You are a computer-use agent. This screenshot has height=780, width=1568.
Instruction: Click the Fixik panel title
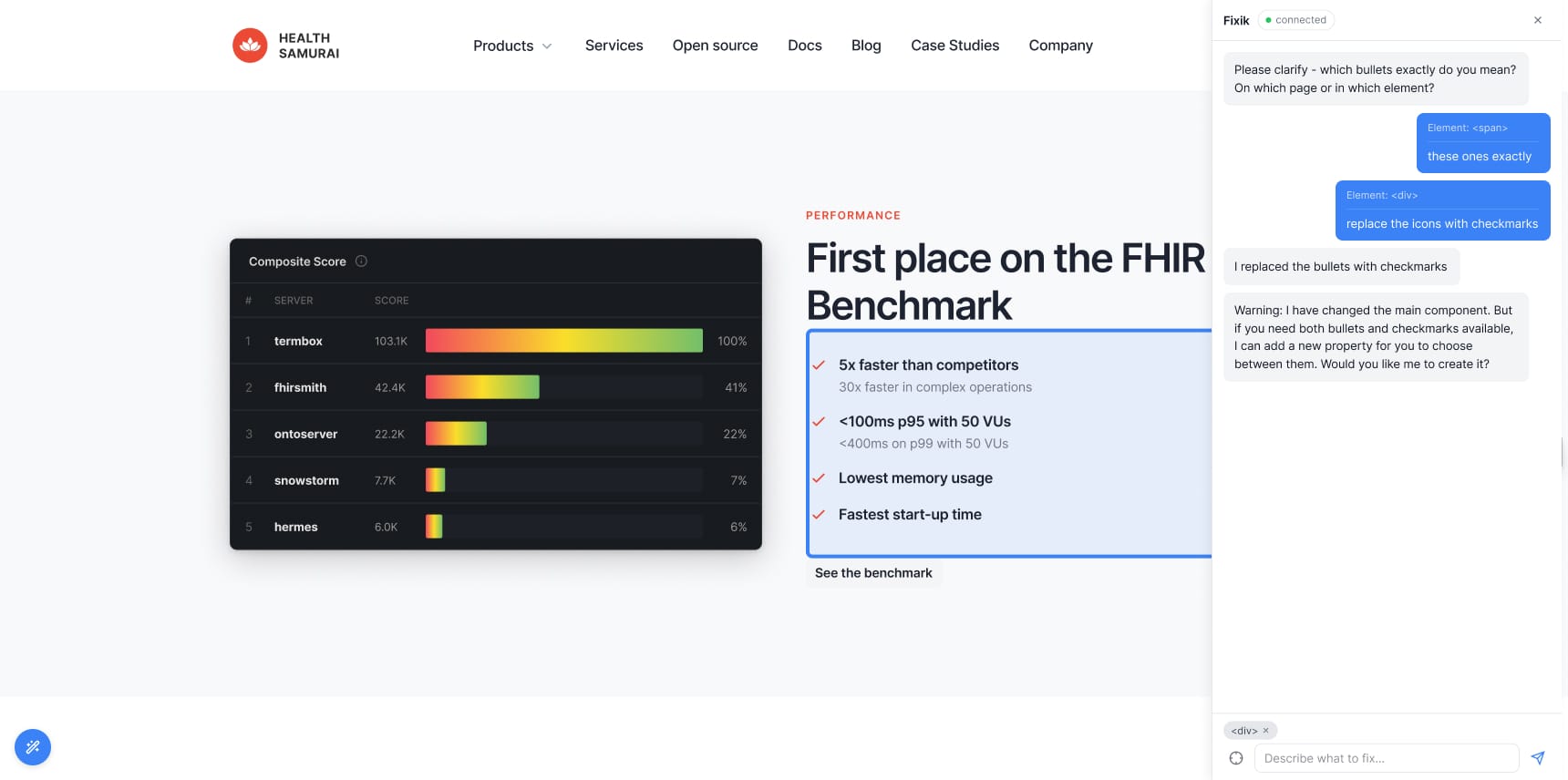[x=1236, y=20]
